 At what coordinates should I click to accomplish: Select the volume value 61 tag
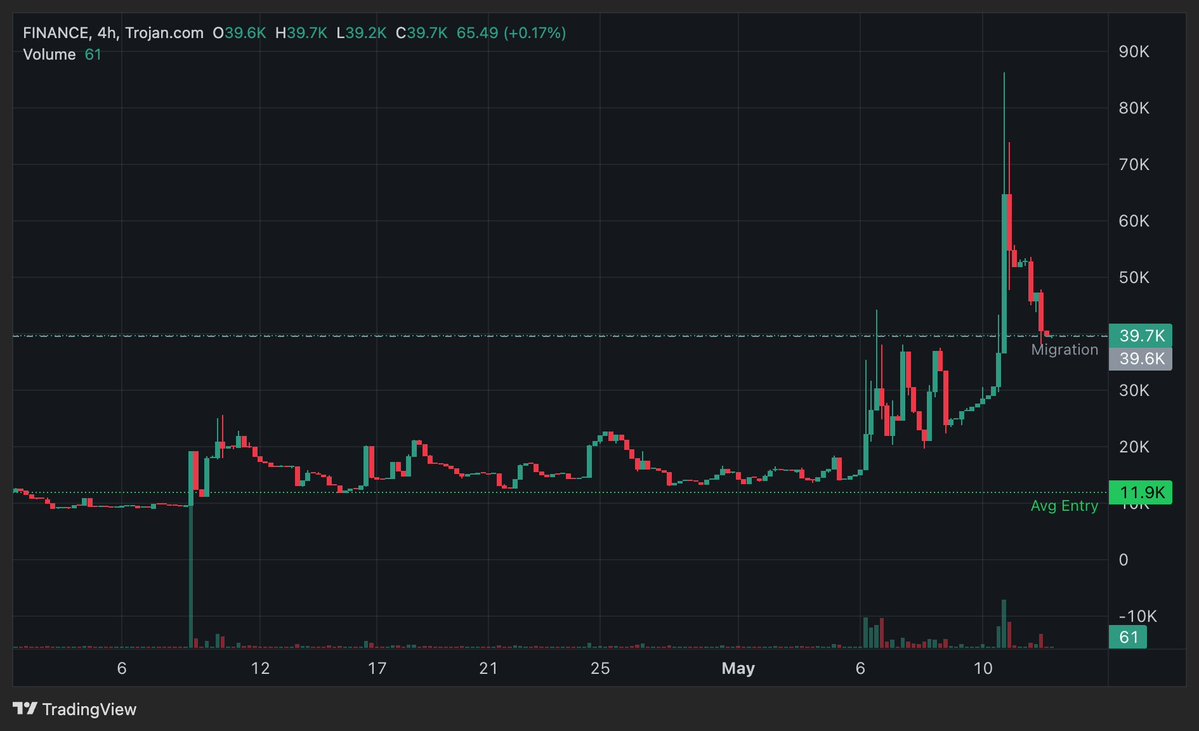pos(1128,637)
